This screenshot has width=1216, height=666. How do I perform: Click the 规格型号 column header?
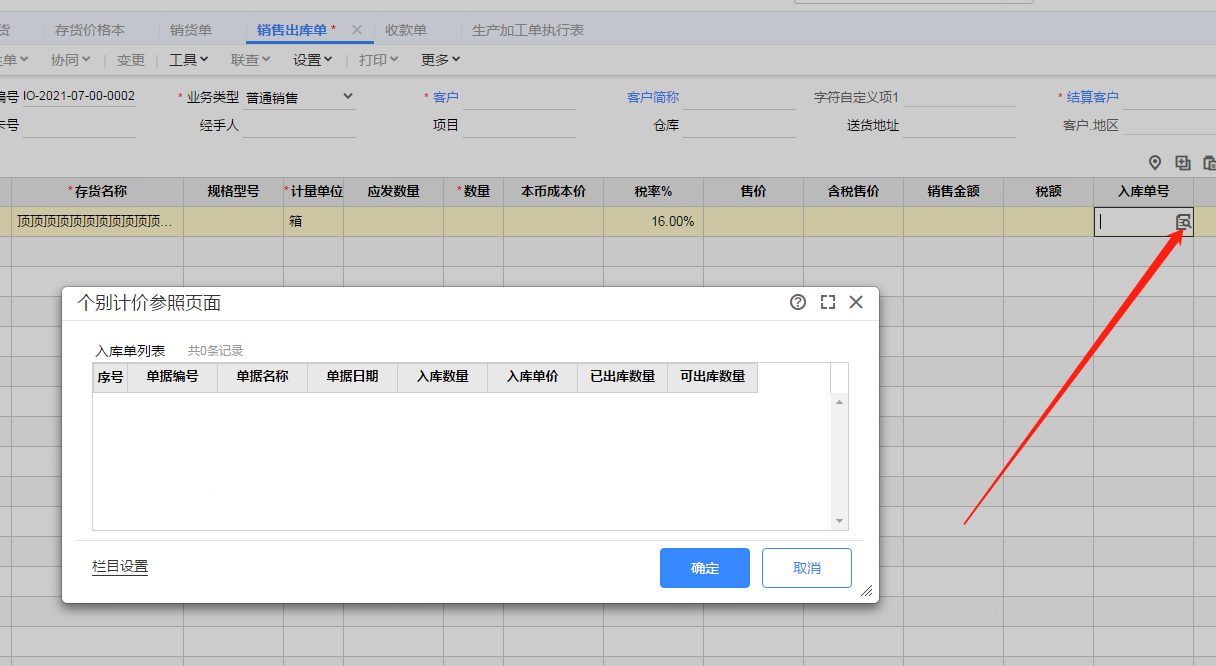pyautogui.click(x=233, y=192)
